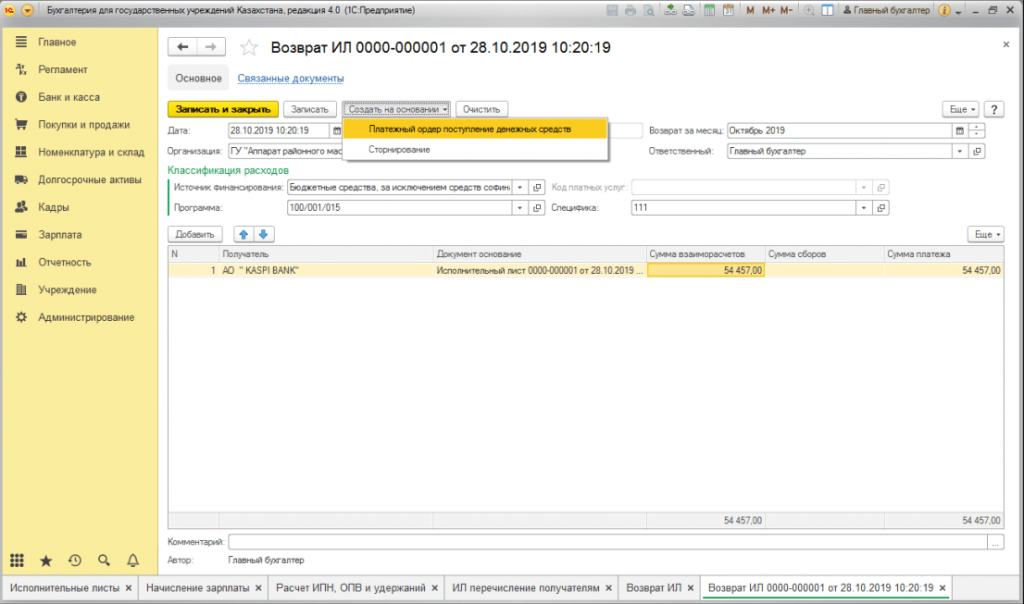Viewport: 1024px width, 604px height.
Task: Switch to the Начисление зарплаты tab
Action: coord(198,588)
